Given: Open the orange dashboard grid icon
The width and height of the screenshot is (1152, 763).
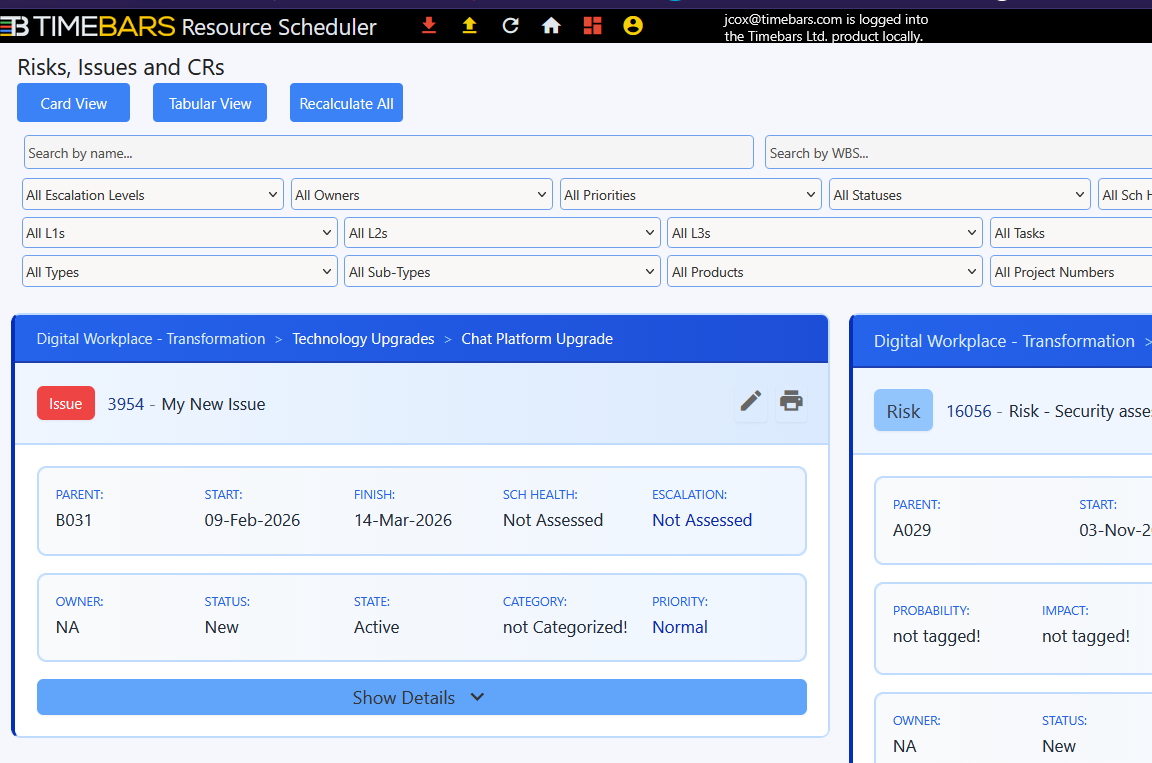Looking at the screenshot, I should tap(592, 26).
